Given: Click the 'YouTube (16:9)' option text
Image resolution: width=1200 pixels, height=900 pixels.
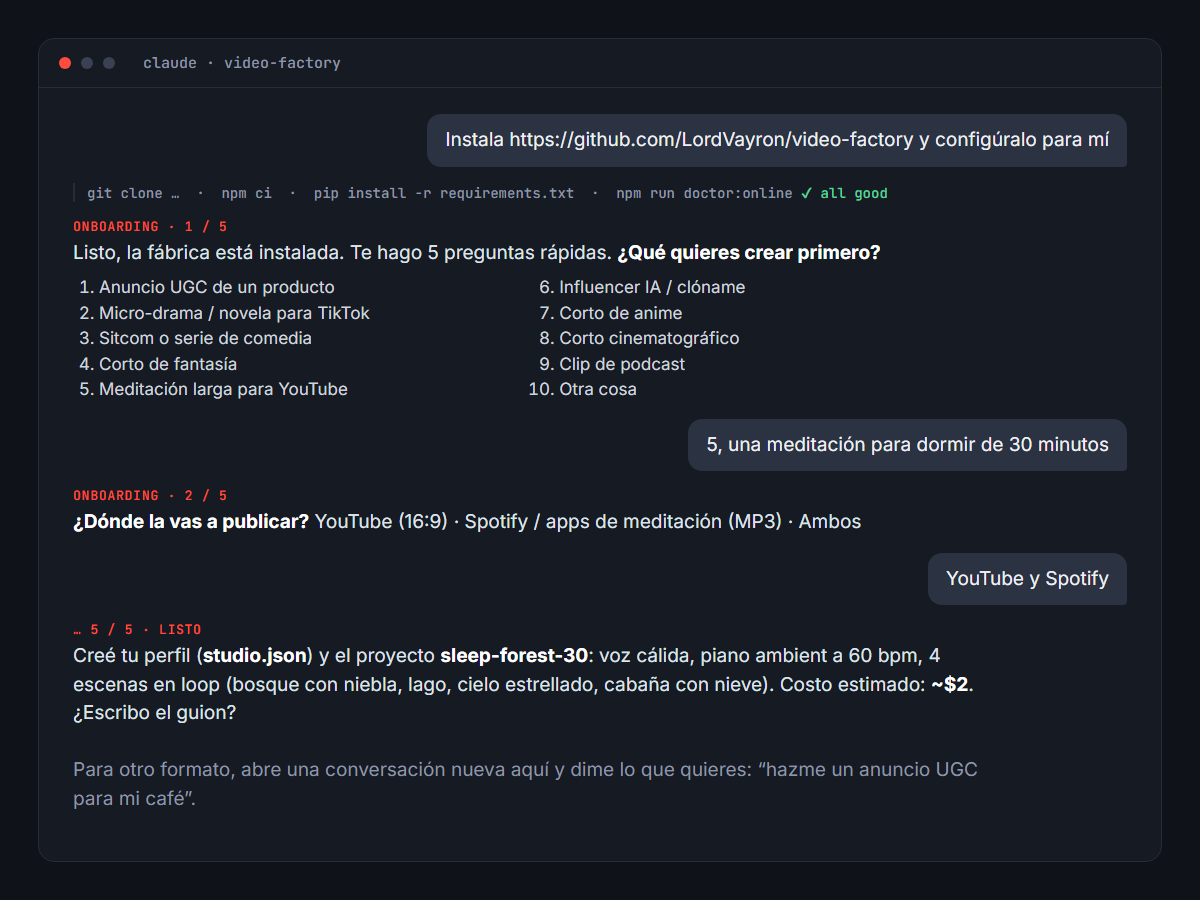Looking at the screenshot, I should (381, 522).
